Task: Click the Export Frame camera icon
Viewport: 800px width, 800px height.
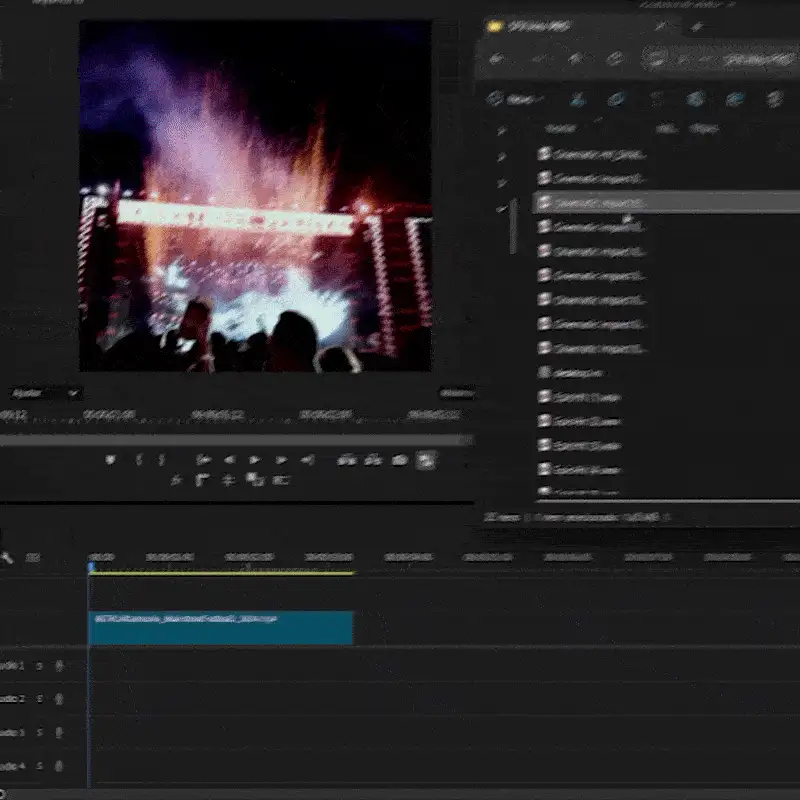Action: tap(400, 460)
